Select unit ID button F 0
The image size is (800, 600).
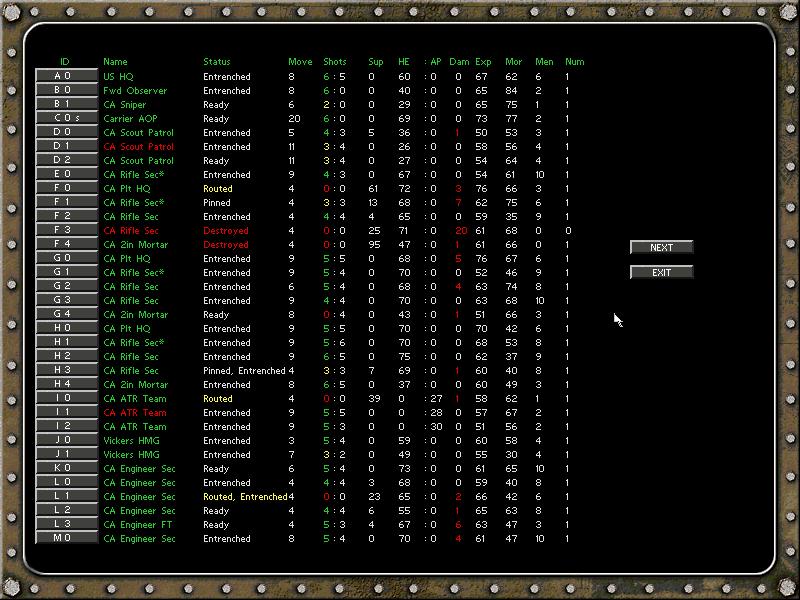66,188
